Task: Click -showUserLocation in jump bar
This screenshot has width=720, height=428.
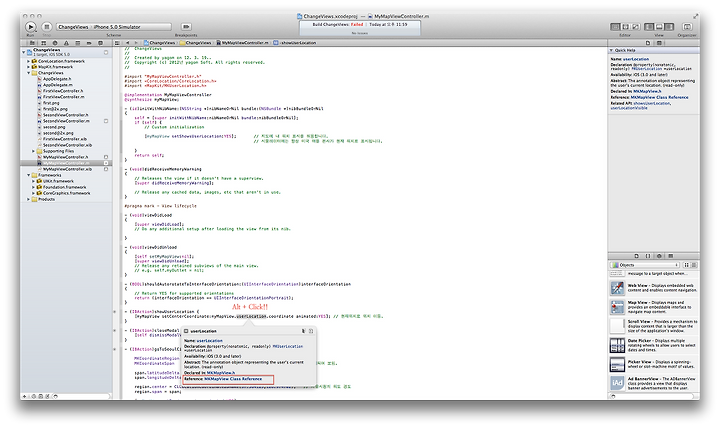Action: [x=295, y=43]
